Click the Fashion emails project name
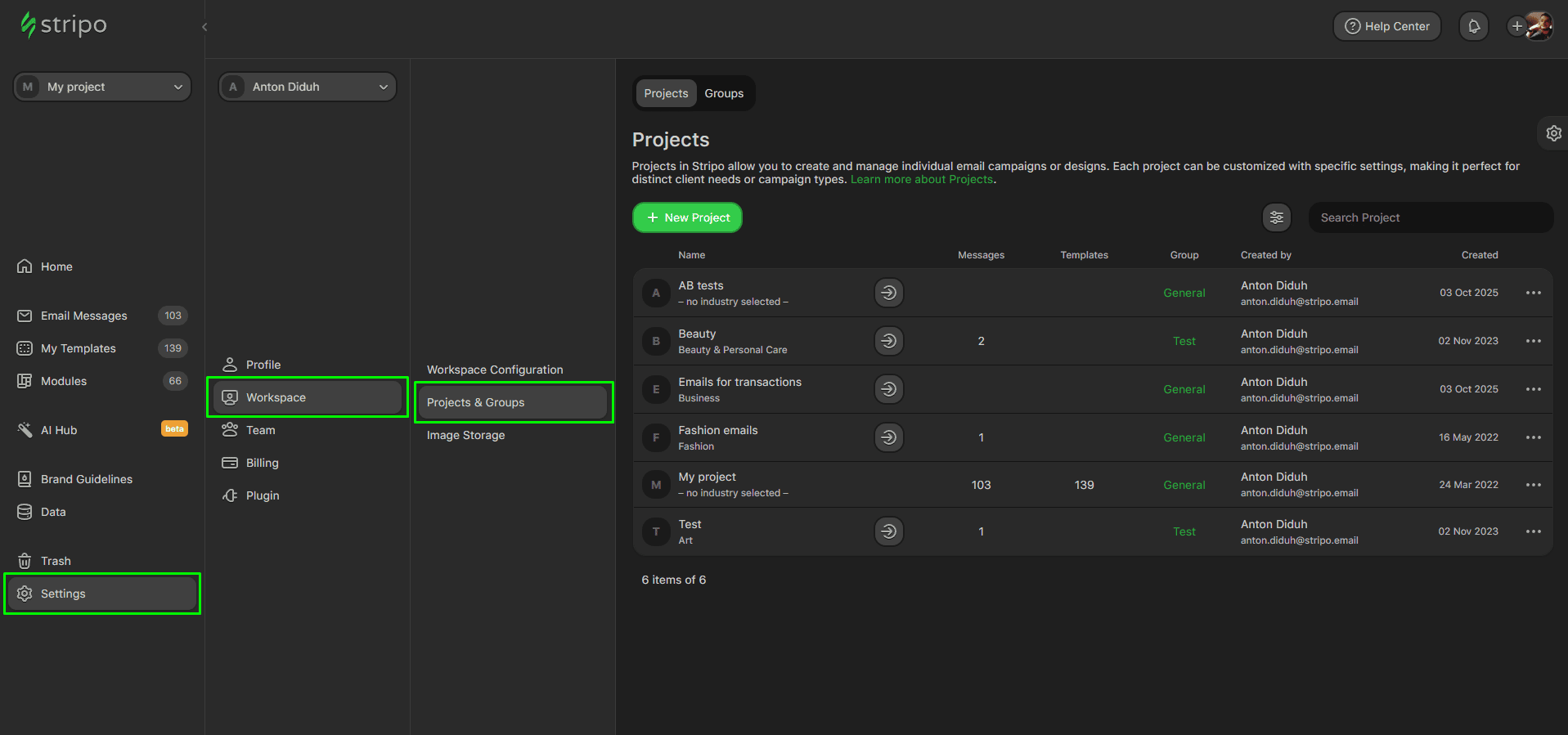The image size is (1568, 735). click(717, 430)
